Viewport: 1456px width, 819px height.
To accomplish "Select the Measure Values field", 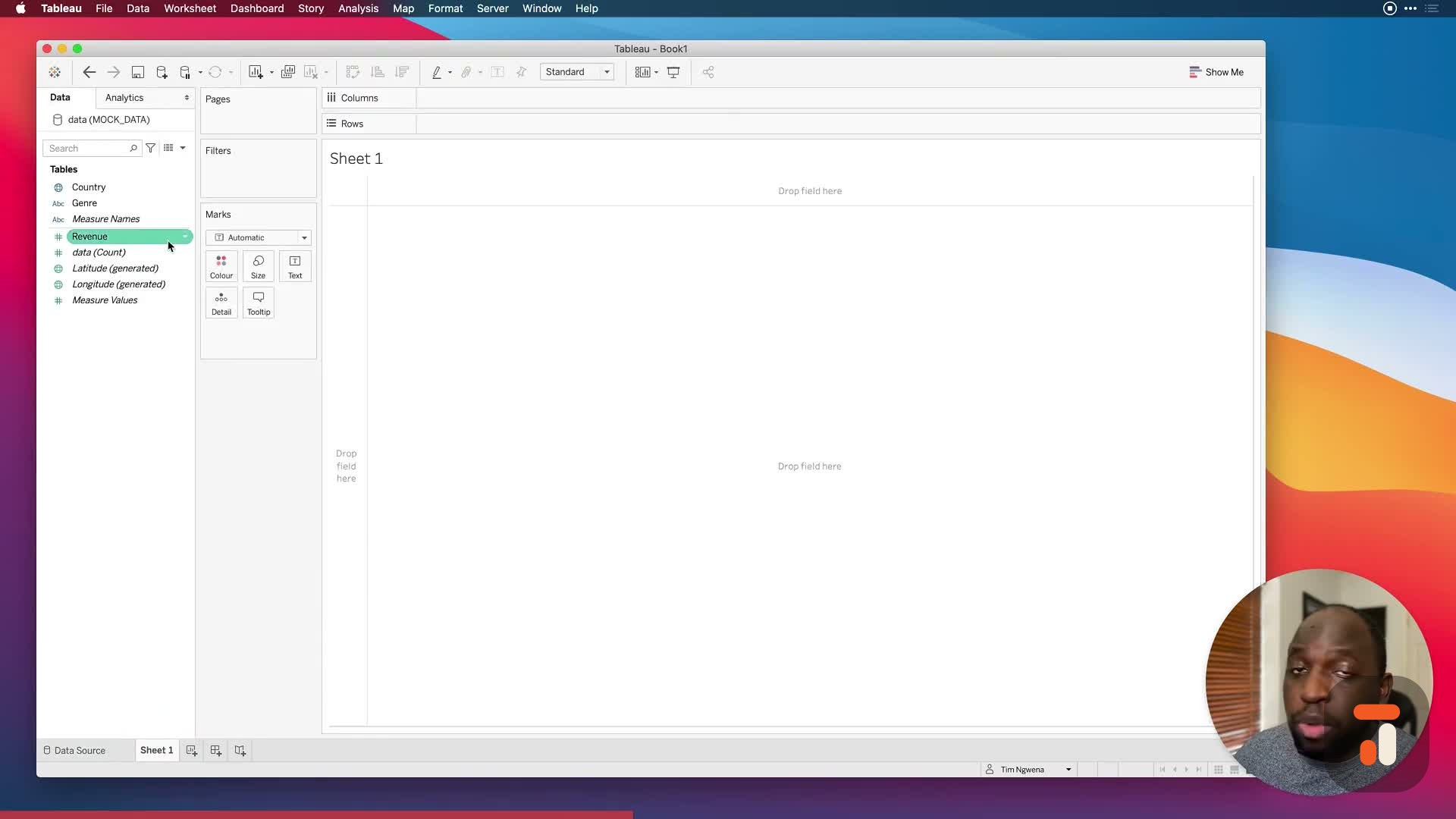I will tap(105, 300).
